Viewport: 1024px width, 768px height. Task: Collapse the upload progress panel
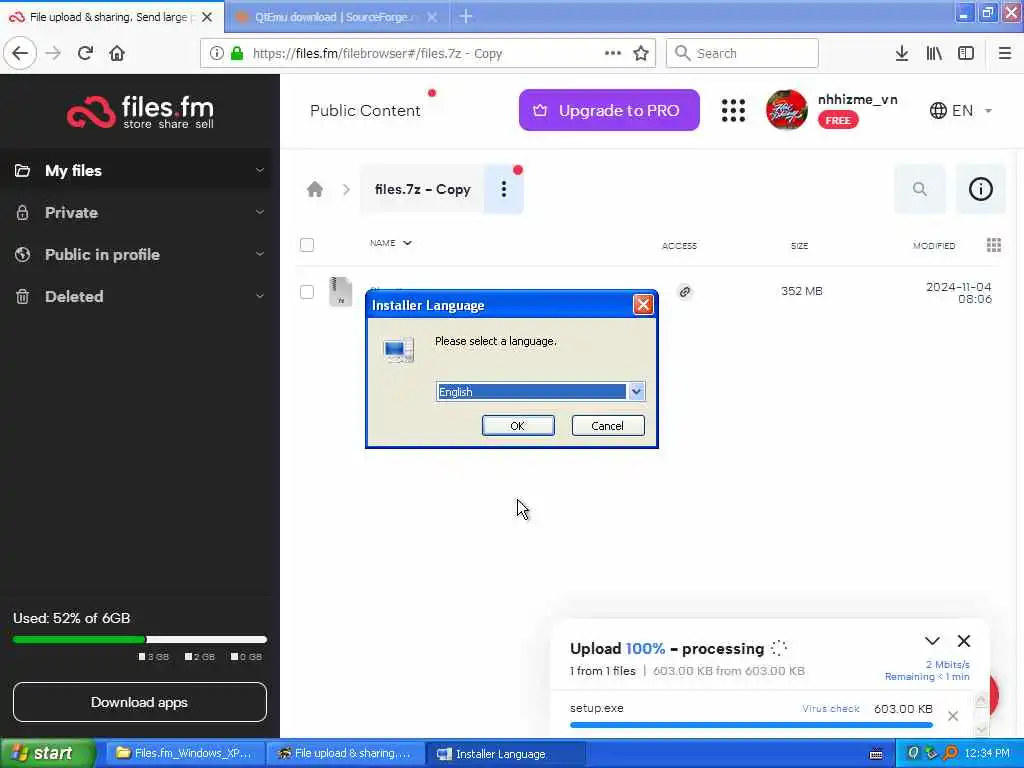[x=932, y=641]
